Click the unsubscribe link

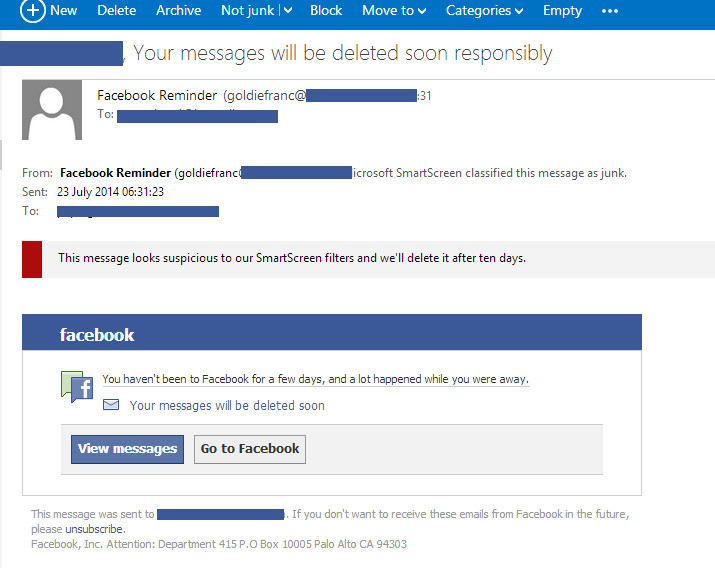coord(94,529)
